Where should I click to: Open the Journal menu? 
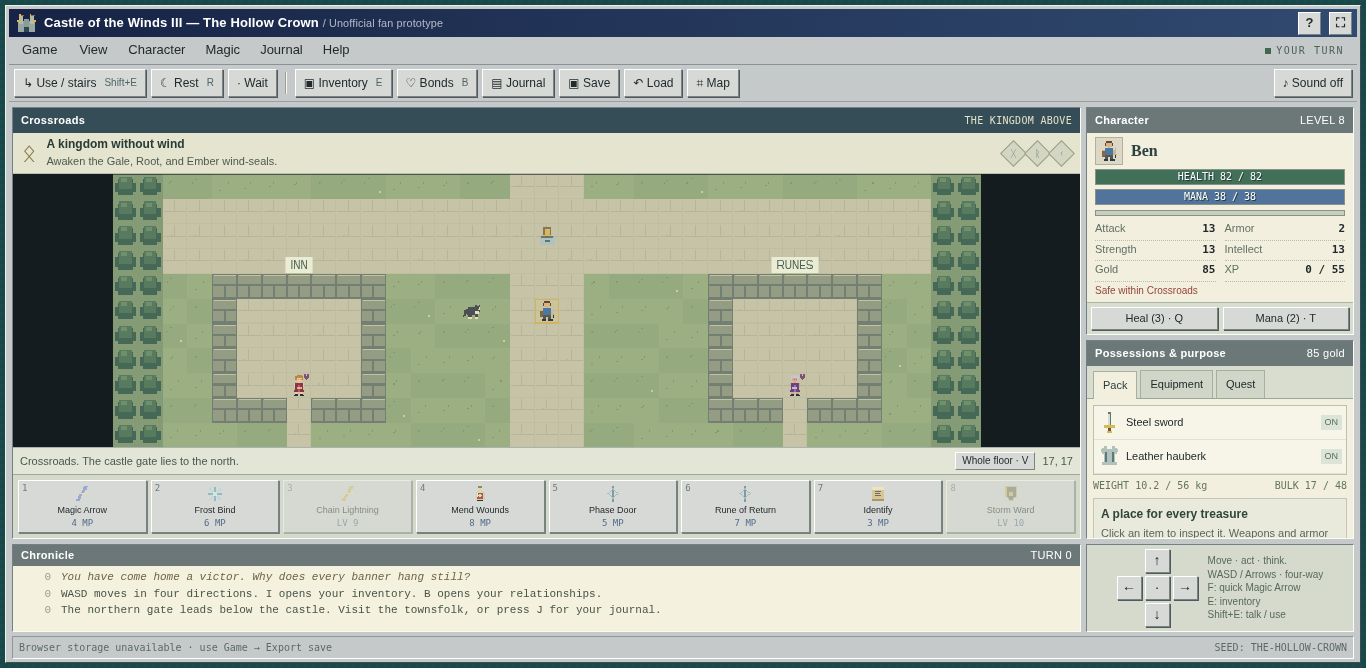[281, 50]
